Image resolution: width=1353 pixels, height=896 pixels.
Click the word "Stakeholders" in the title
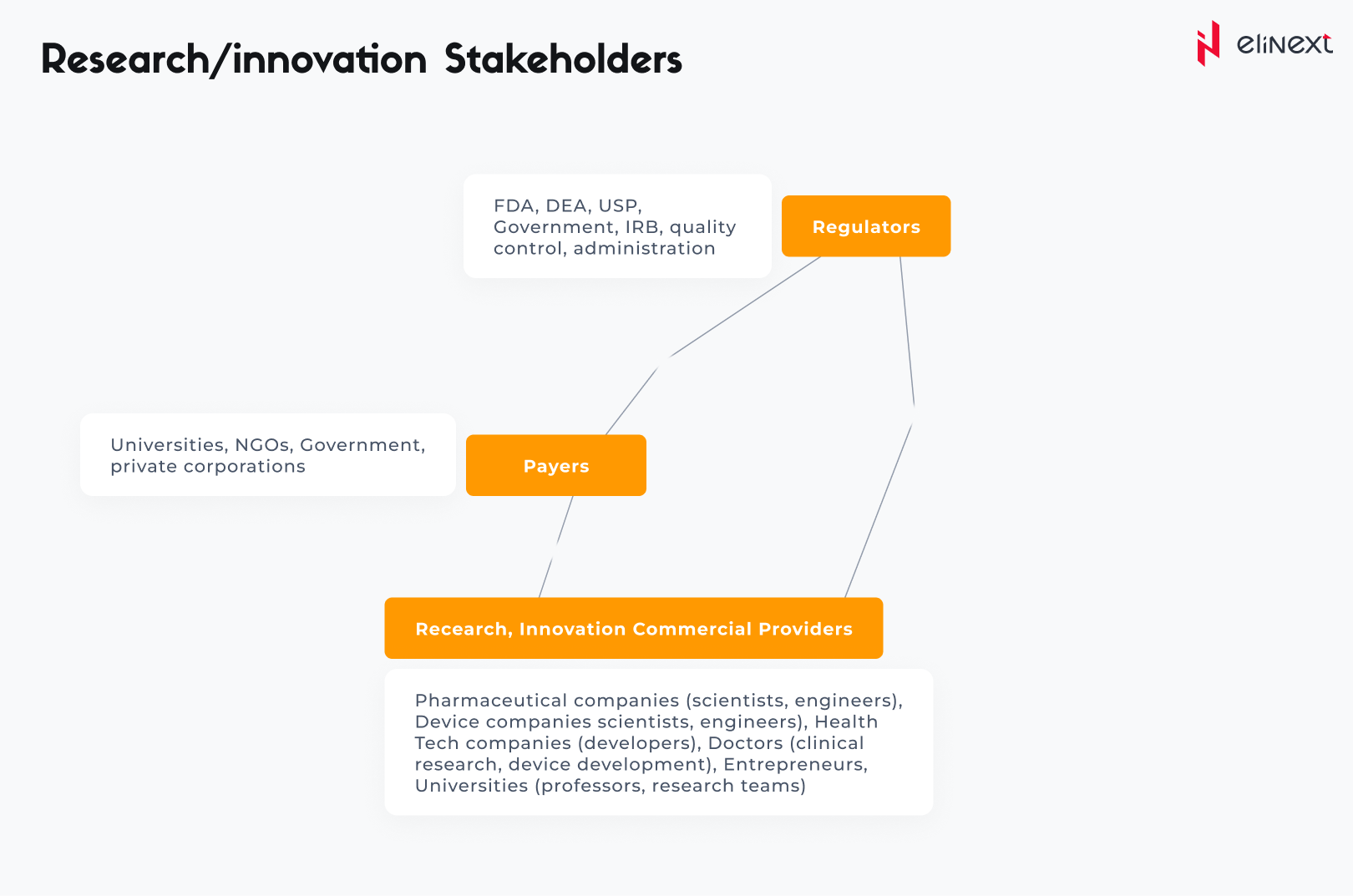tap(563, 60)
